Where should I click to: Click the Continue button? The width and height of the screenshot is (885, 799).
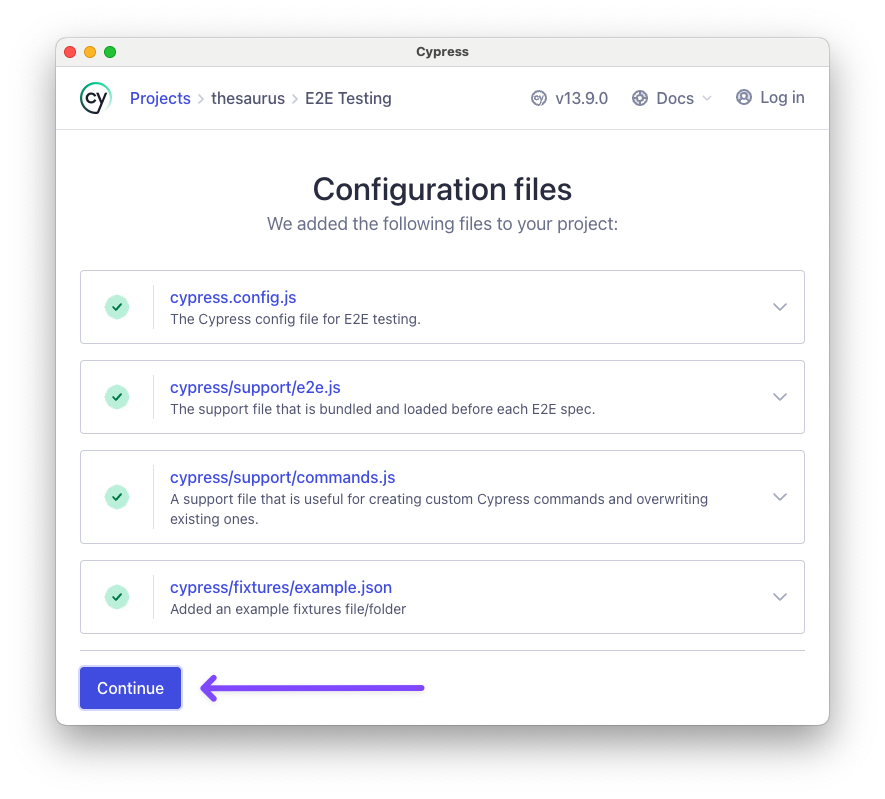tap(130, 688)
